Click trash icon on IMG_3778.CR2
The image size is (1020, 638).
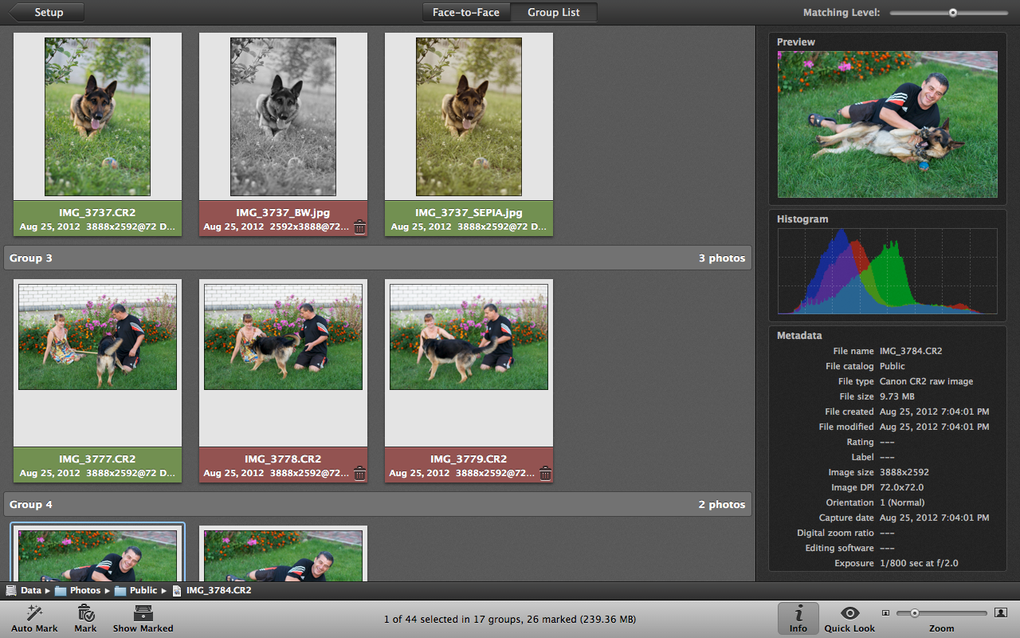point(360,473)
